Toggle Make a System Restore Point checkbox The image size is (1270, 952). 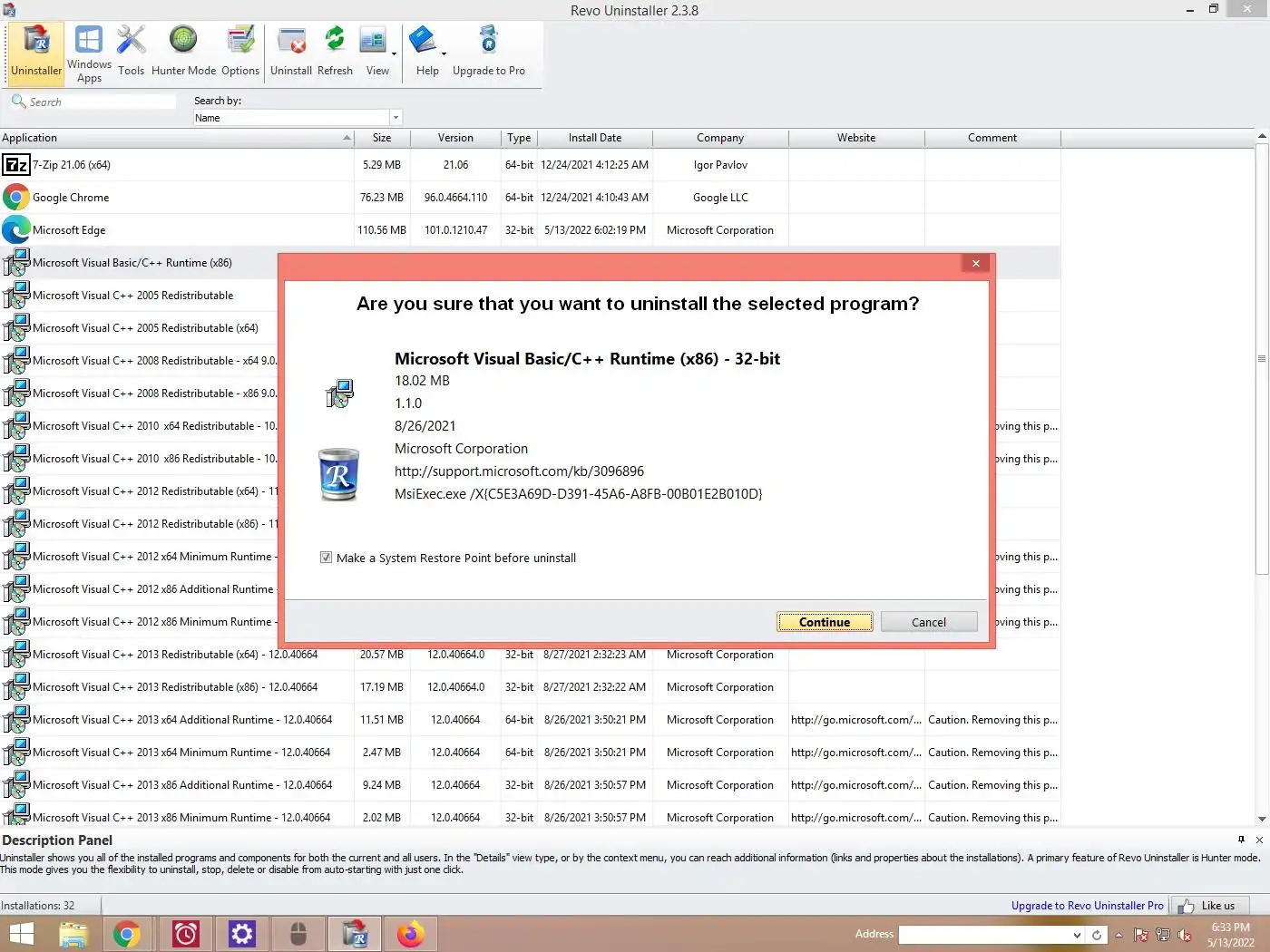[326, 558]
